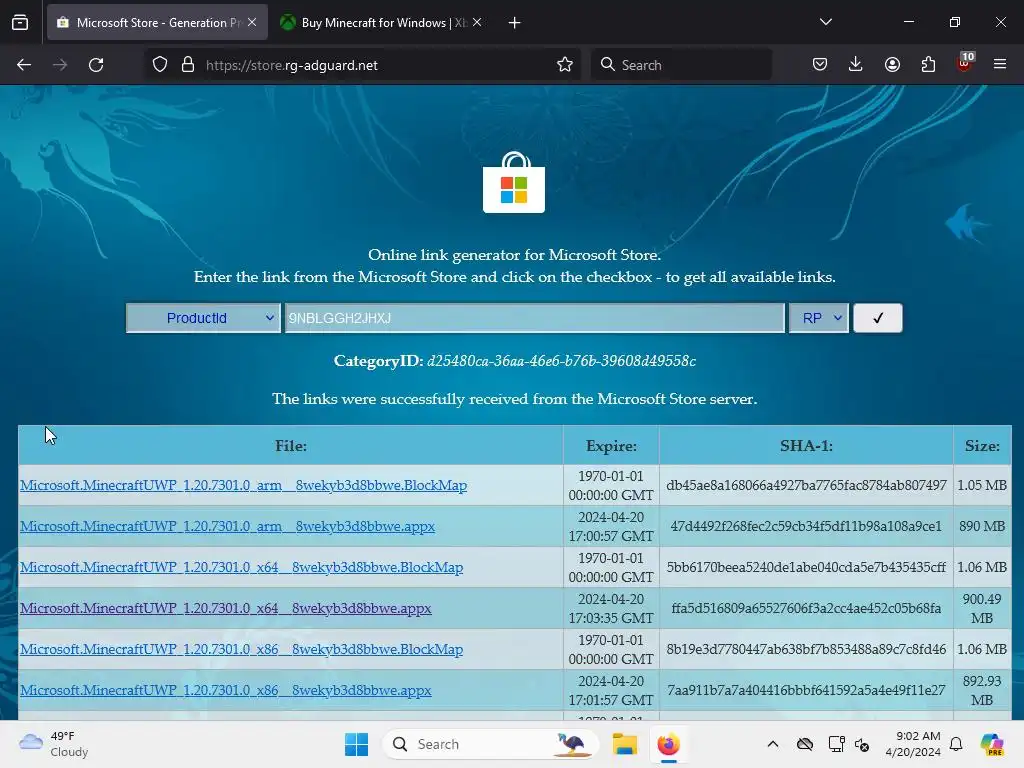Close the Microsoft Store - Generation tab
This screenshot has width=1024, height=768.
tap(252, 22)
